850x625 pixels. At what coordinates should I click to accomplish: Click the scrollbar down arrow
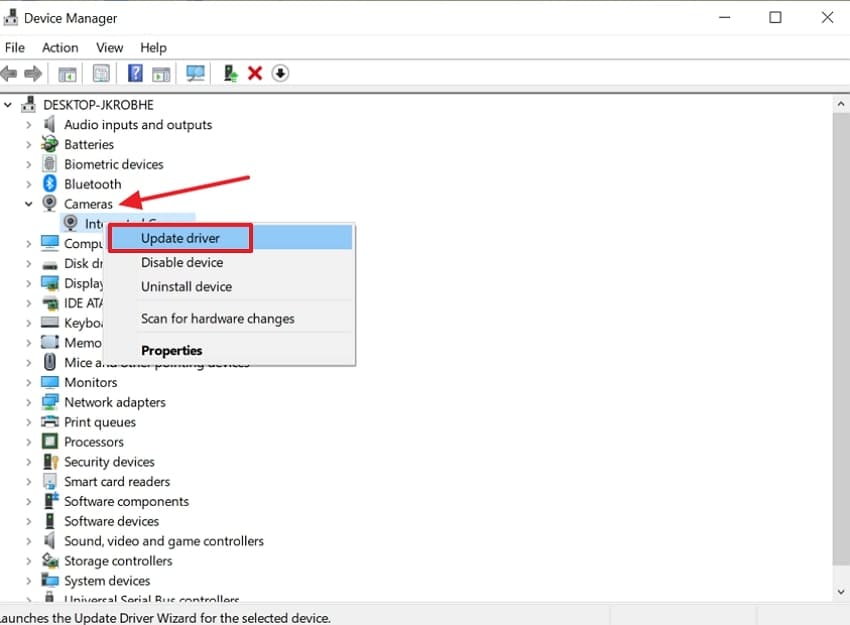[x=841, y=592]
